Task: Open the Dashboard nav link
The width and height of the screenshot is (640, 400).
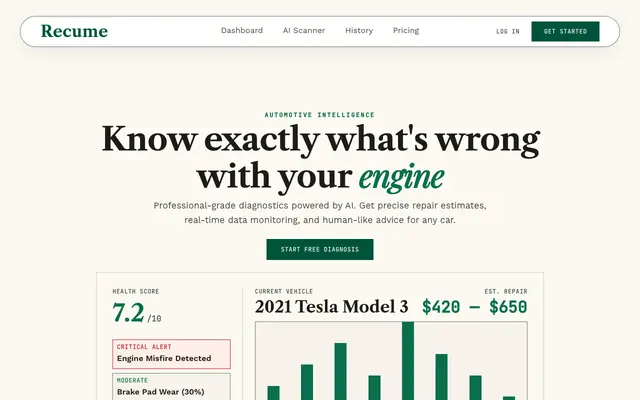Action: tap(242, 31)
